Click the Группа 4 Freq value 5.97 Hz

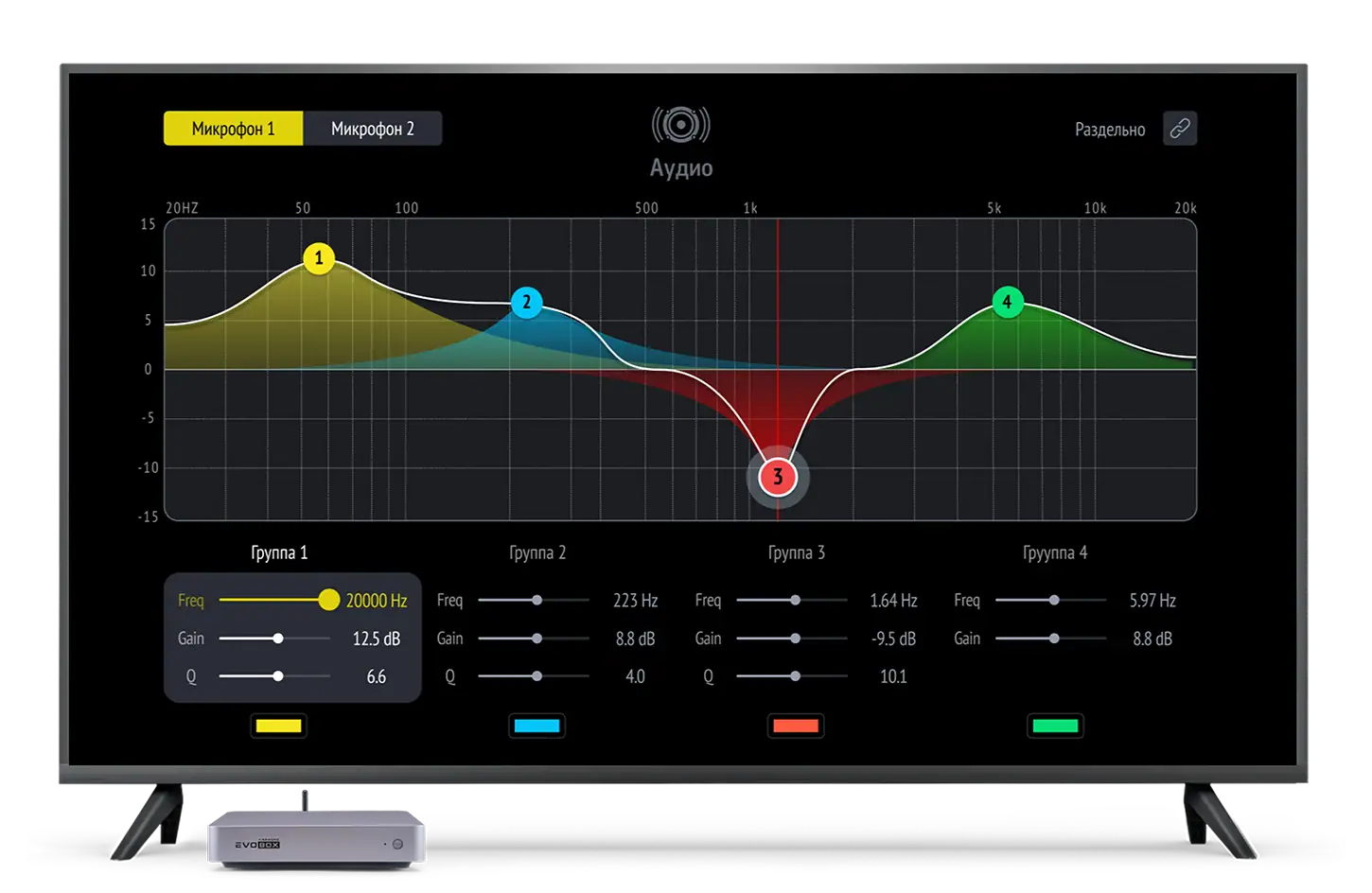tap(1152, 601)
